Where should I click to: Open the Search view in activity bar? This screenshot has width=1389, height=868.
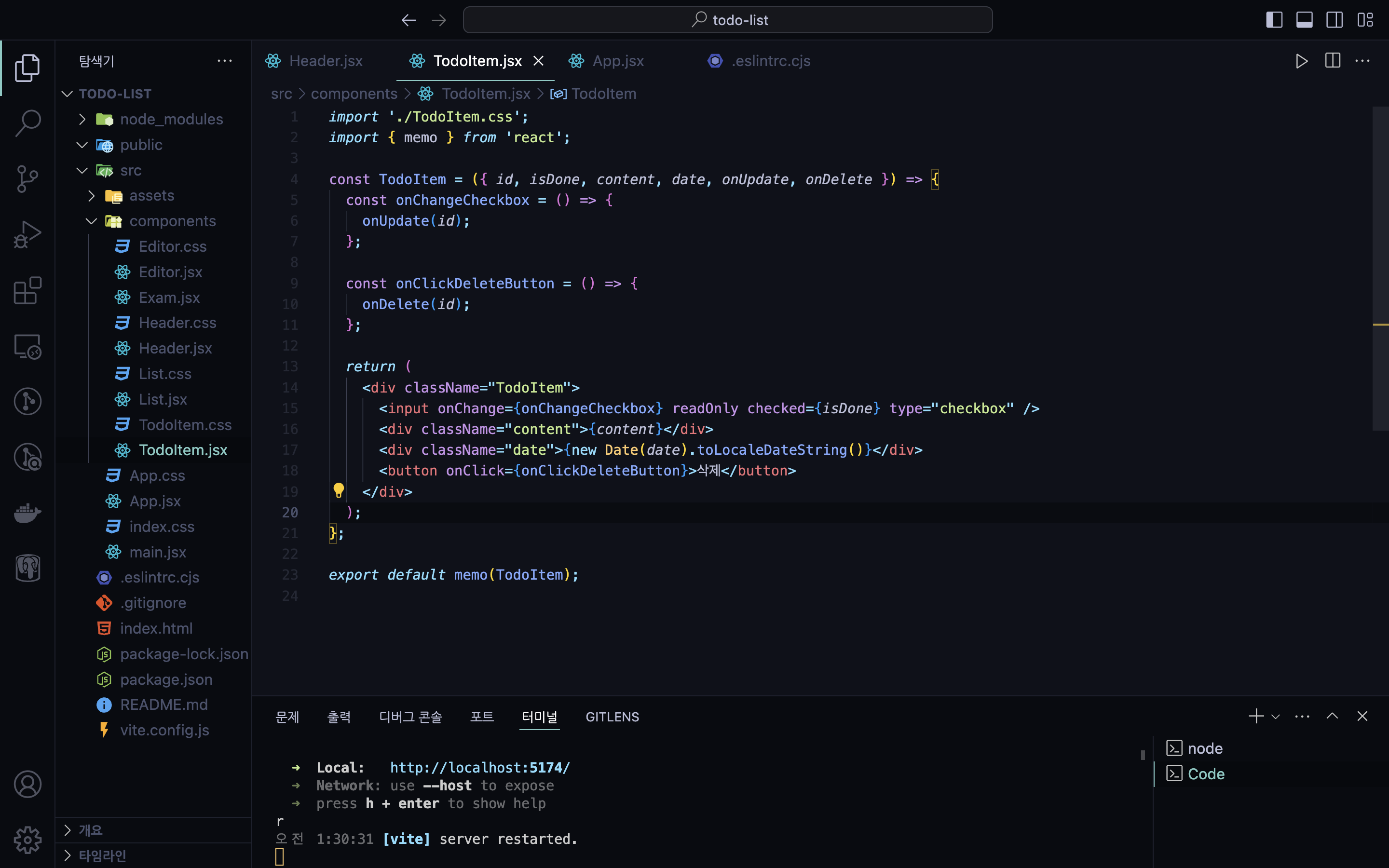[27, 122]
